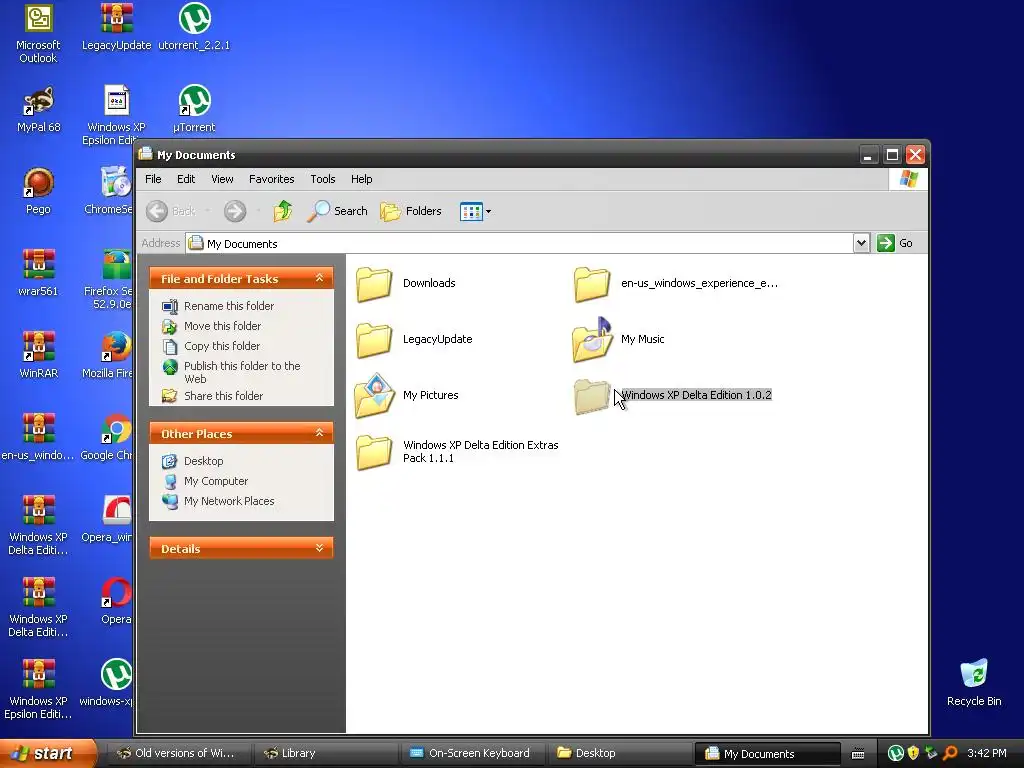Go to My Network Places link

click(229, 502)
